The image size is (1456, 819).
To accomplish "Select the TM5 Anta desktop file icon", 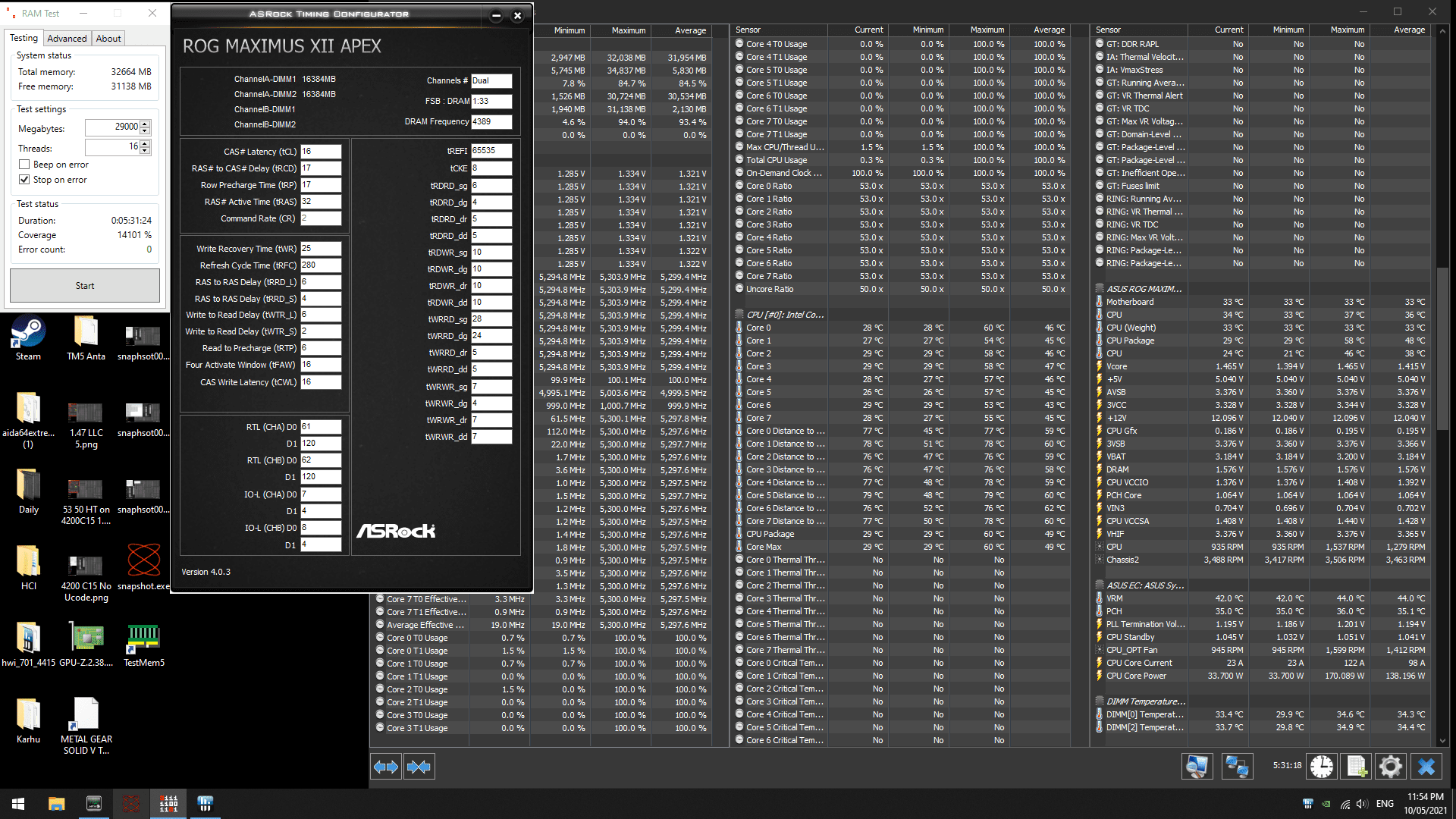I will tap(86, 339).
